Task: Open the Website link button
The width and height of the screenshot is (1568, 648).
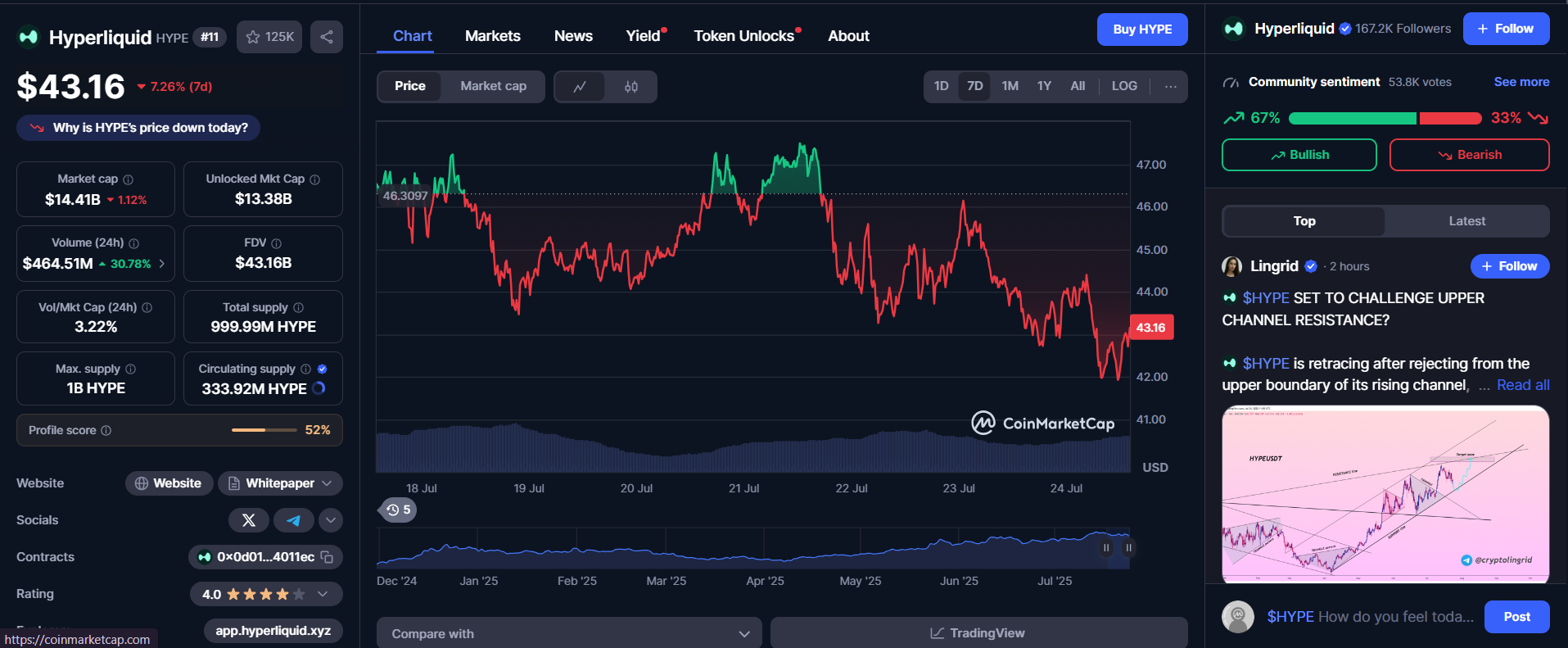Action: pyautogui.click(x=169, y=483)
